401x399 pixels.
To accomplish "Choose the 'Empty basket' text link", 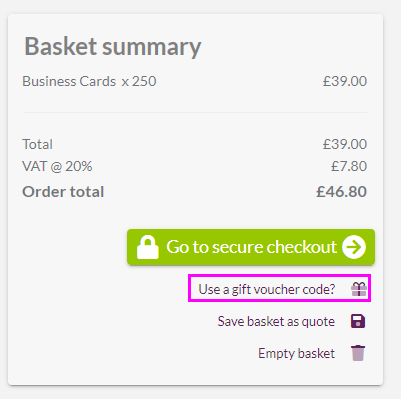I will click(x=296, y=353).
